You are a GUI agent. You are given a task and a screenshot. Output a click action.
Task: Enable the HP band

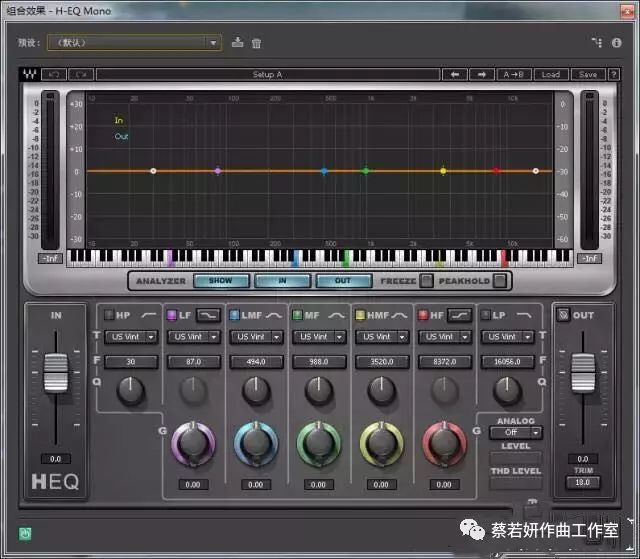(109, 315)
